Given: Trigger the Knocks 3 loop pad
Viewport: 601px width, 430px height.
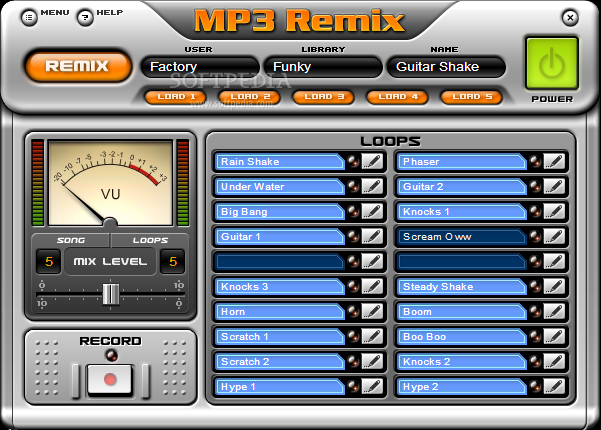Looking at the screenshot, I should point(279,286).
